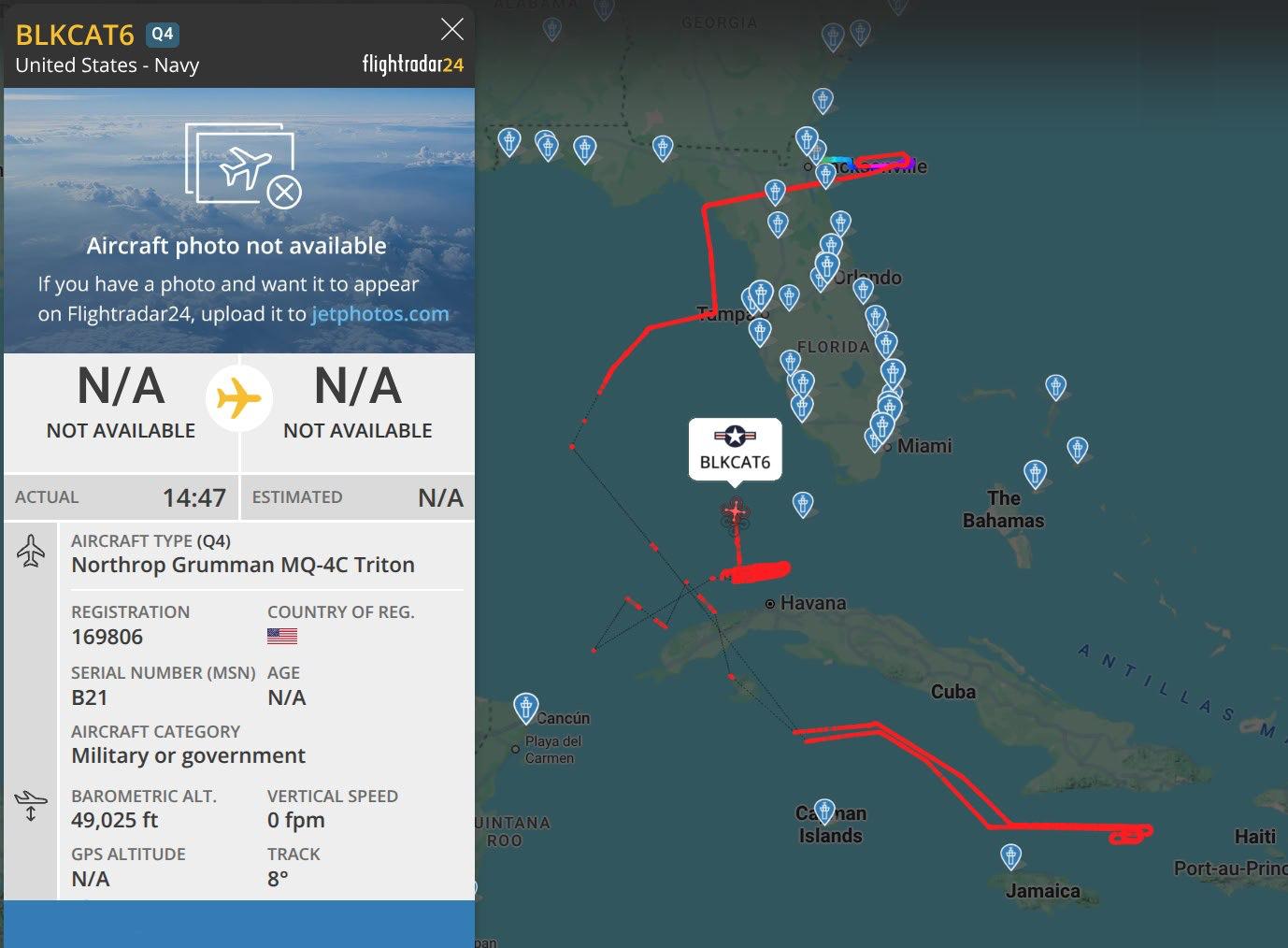Click the missing aircraft photo placeholder icon
The width and height of the screenshot is (1288, 948).
coord(243,166)
